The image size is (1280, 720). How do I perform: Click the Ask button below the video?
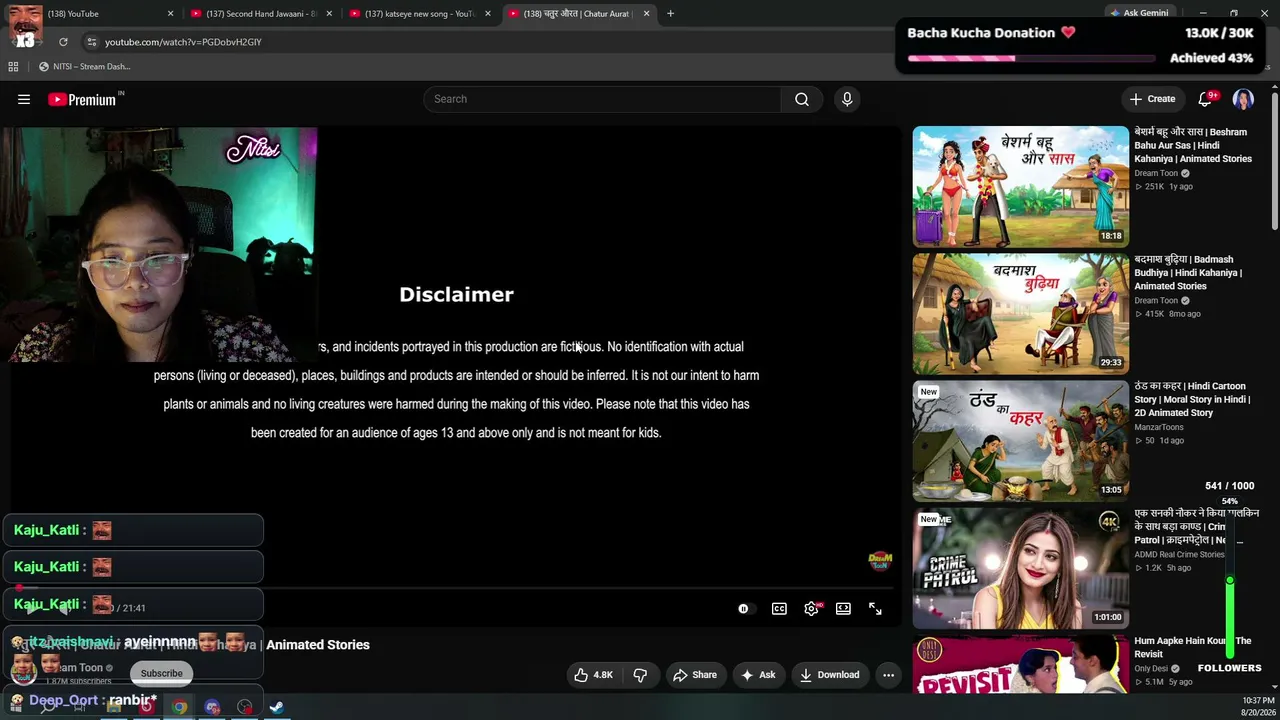coord(757,675)
